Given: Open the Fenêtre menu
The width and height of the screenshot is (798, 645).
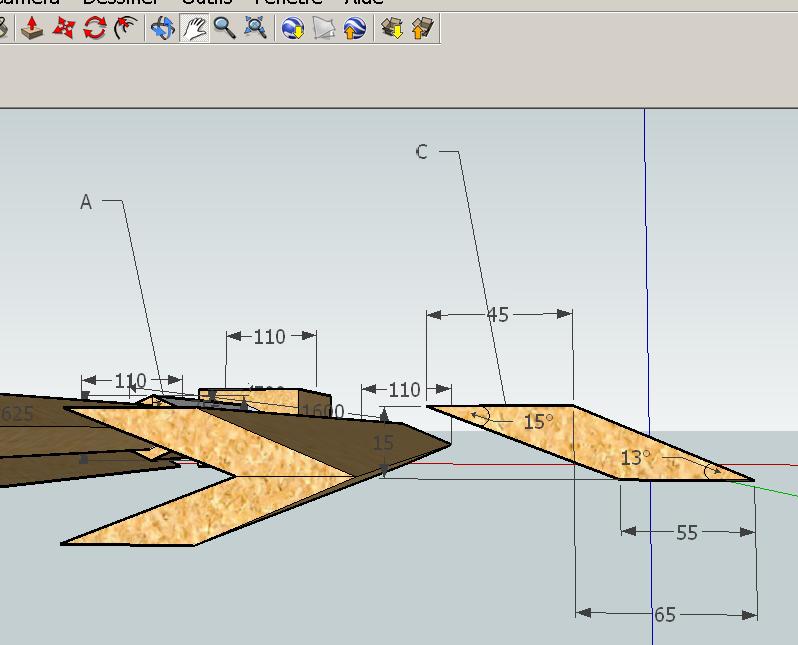Looking at the screenshot, I should click(289, 2).
